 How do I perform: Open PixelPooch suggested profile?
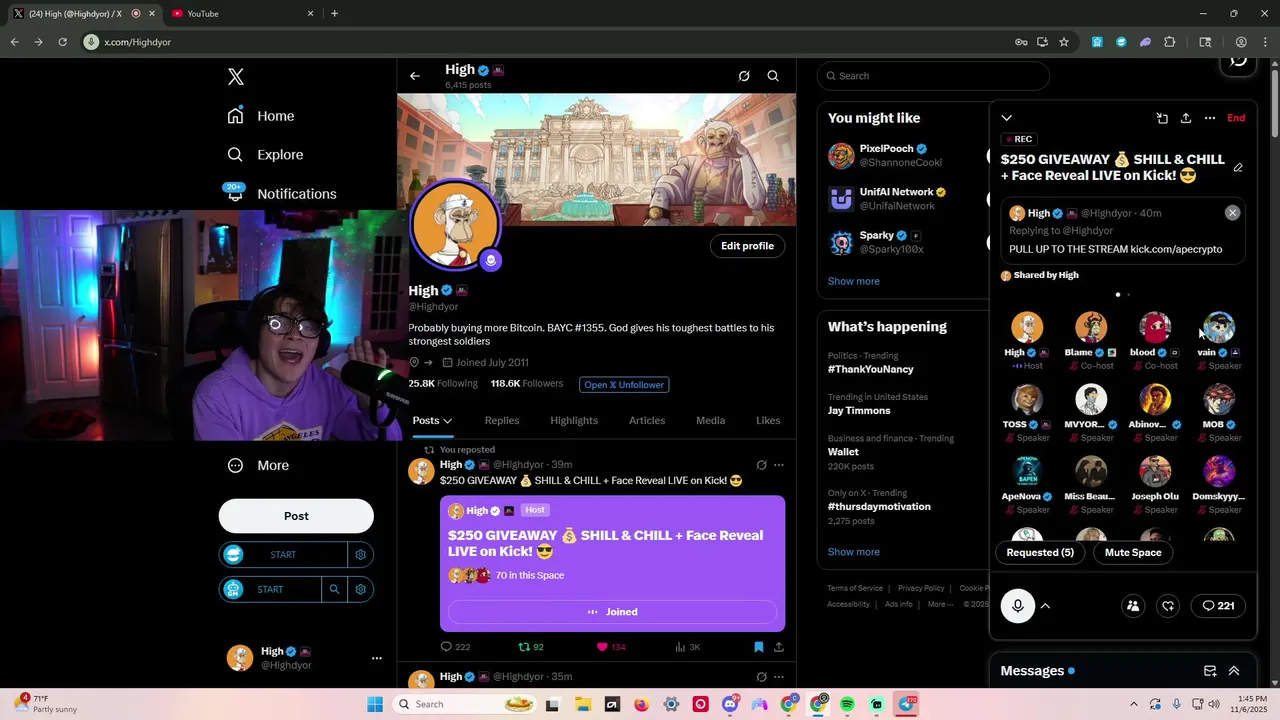(x=885, y=156)
